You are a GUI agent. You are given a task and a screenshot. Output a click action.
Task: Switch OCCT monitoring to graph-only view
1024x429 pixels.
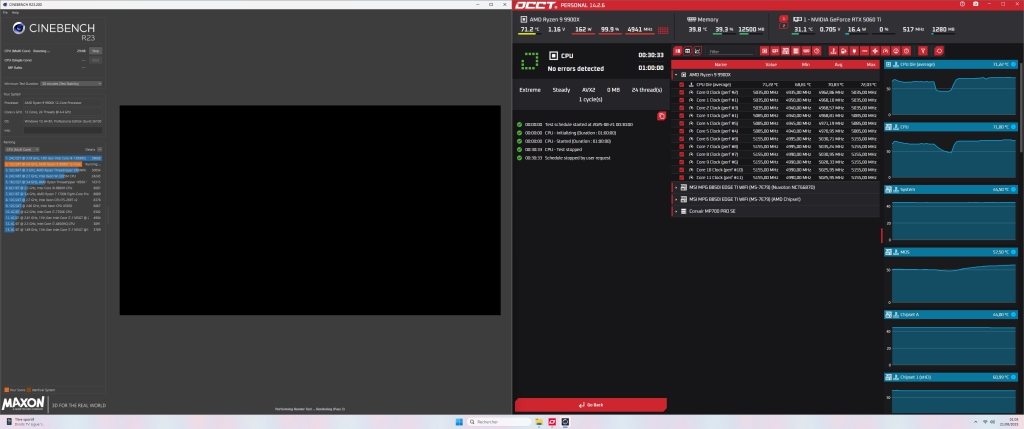pos(697,51)
